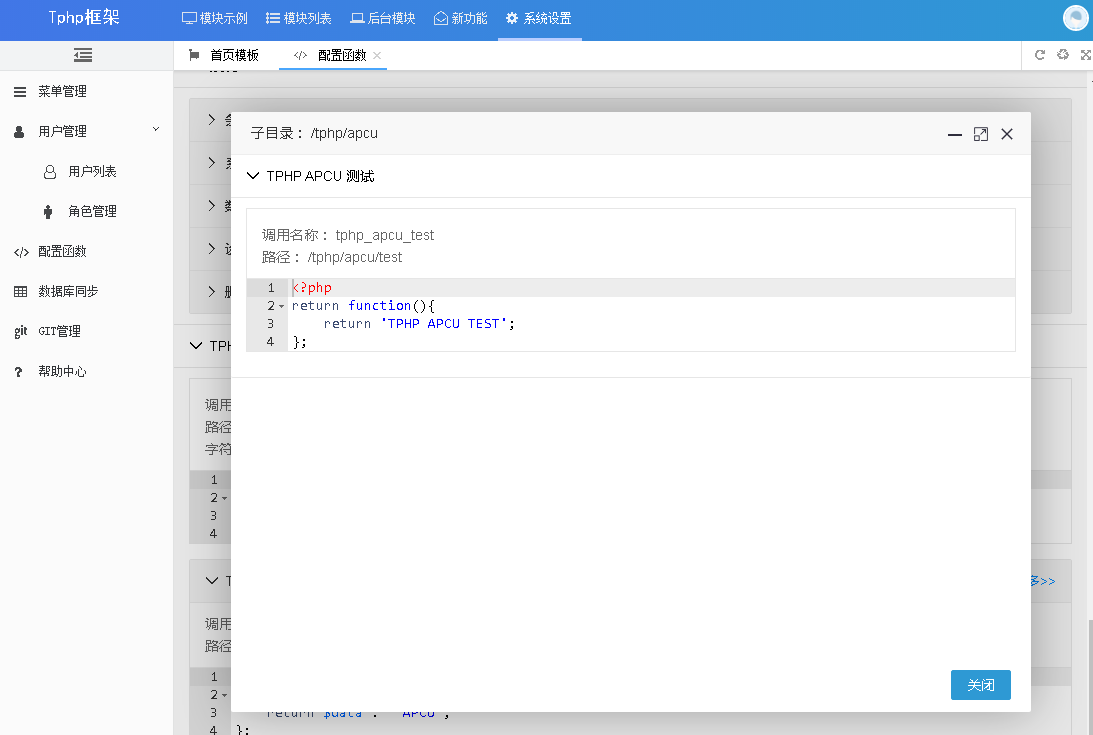Expand fourth collapsed row in background list

tap(212, 248)
